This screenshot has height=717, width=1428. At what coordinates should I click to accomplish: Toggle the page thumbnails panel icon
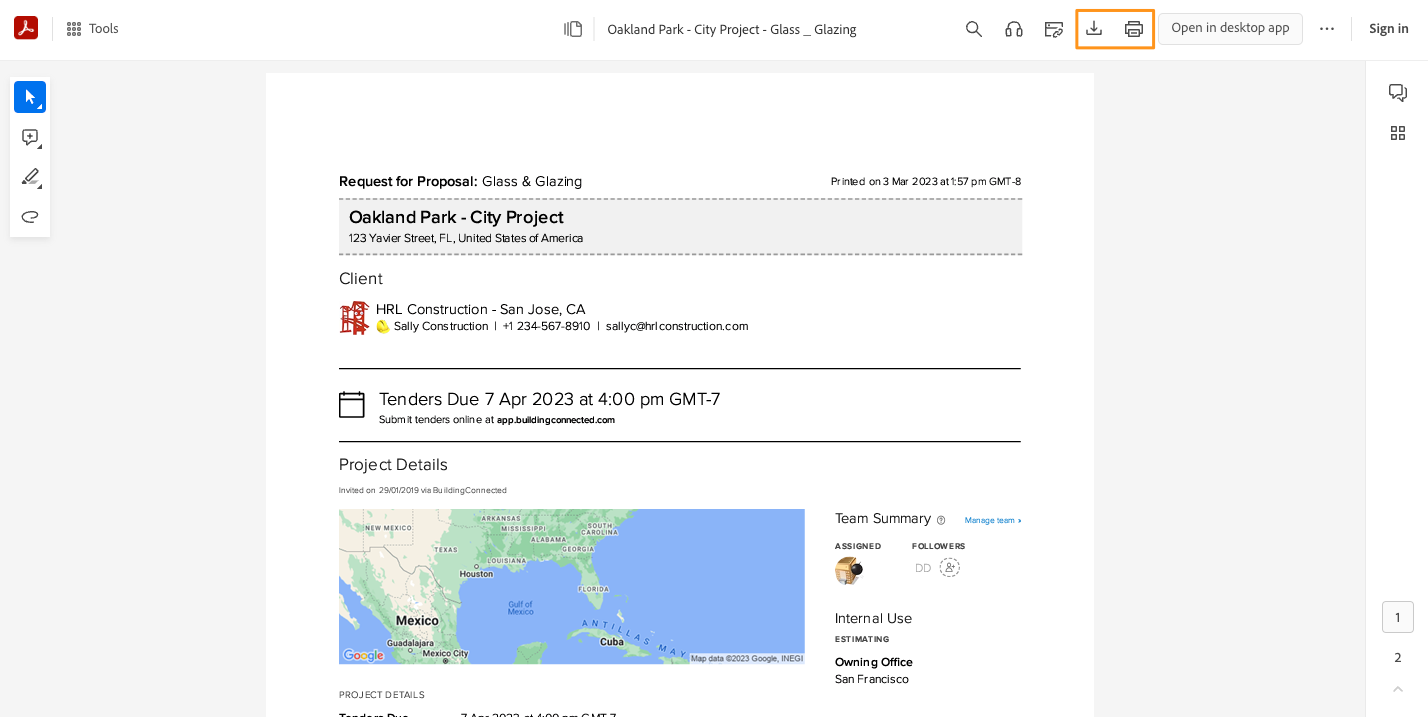pyautogui.click(x=573, y=29)
